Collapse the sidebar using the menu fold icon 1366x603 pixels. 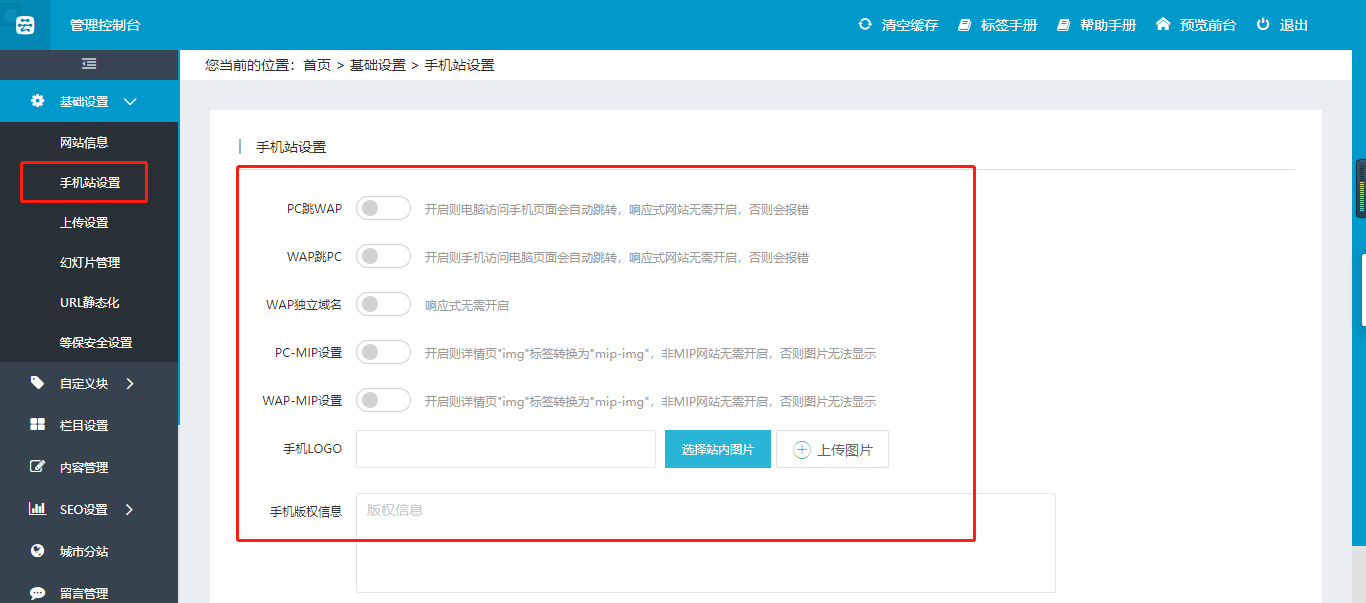click(x=89, y=64)
